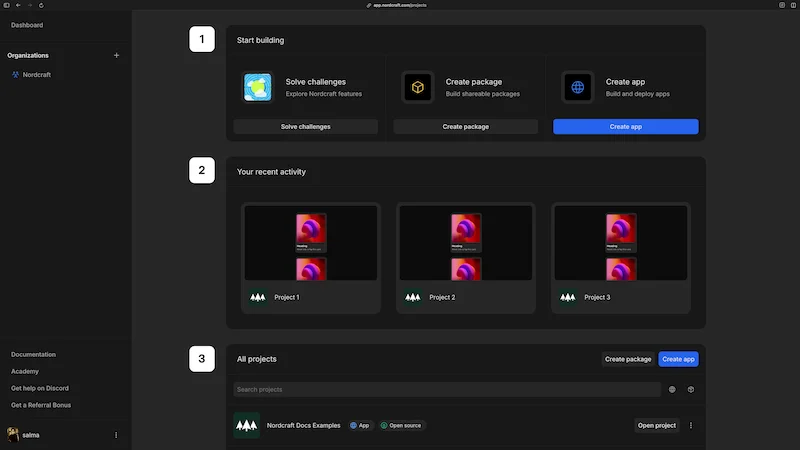Go back with browser back arrow
Image resolution: width=800 pixels, height=450 pixels.
tap(18, 5)
